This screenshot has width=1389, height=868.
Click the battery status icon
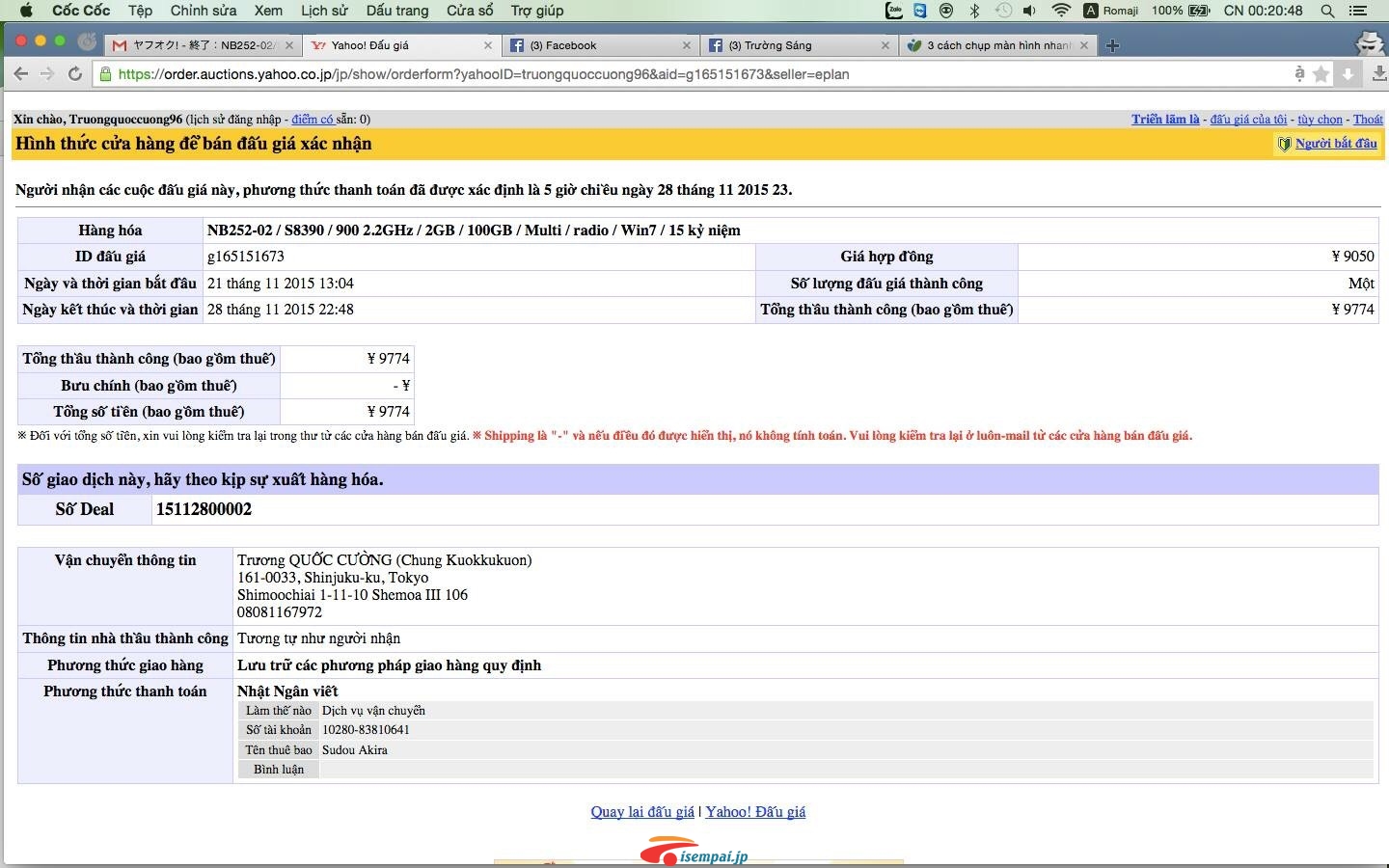click(1199, 11)
